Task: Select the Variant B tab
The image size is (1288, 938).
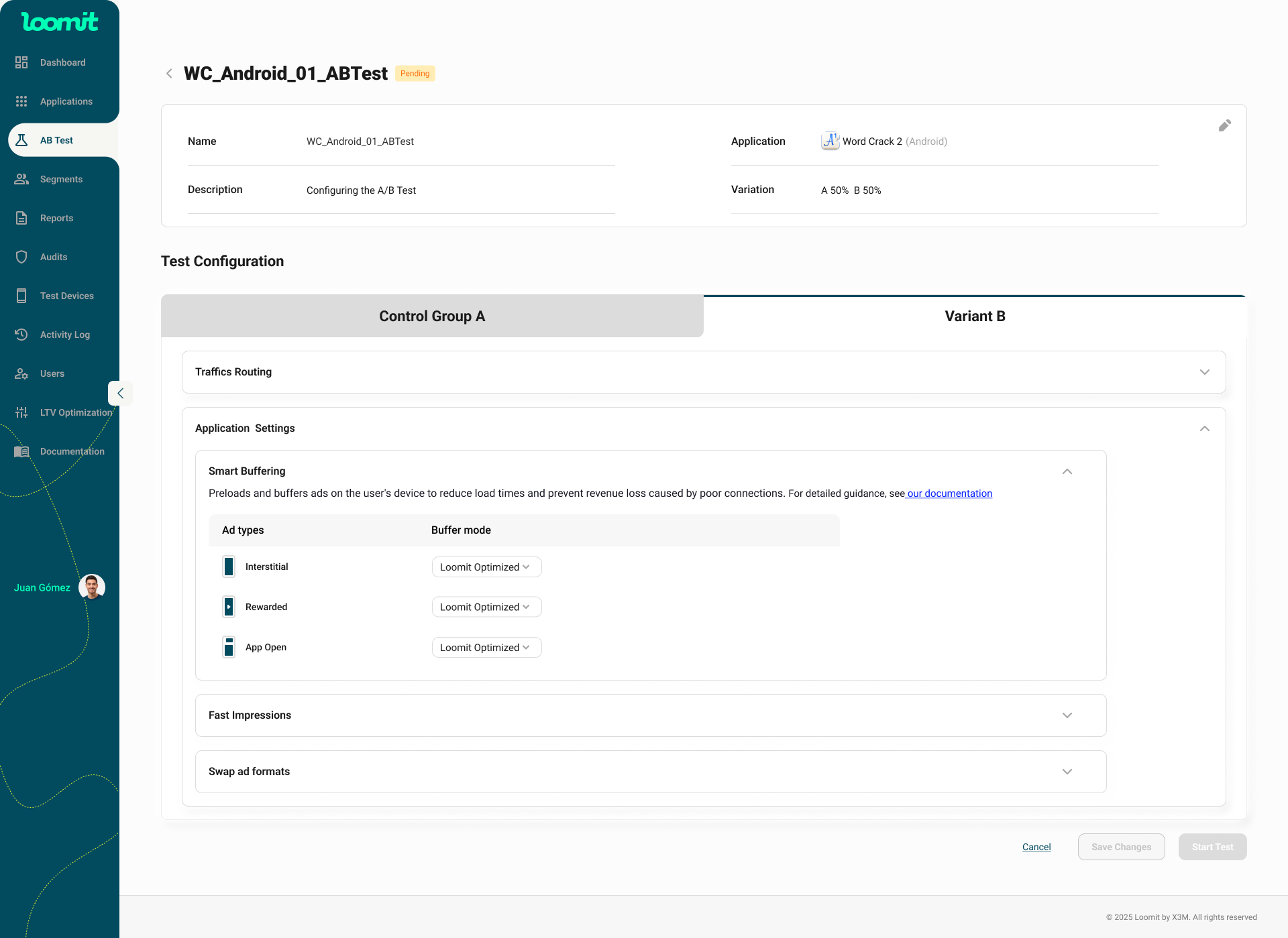Action: (975, 316)
